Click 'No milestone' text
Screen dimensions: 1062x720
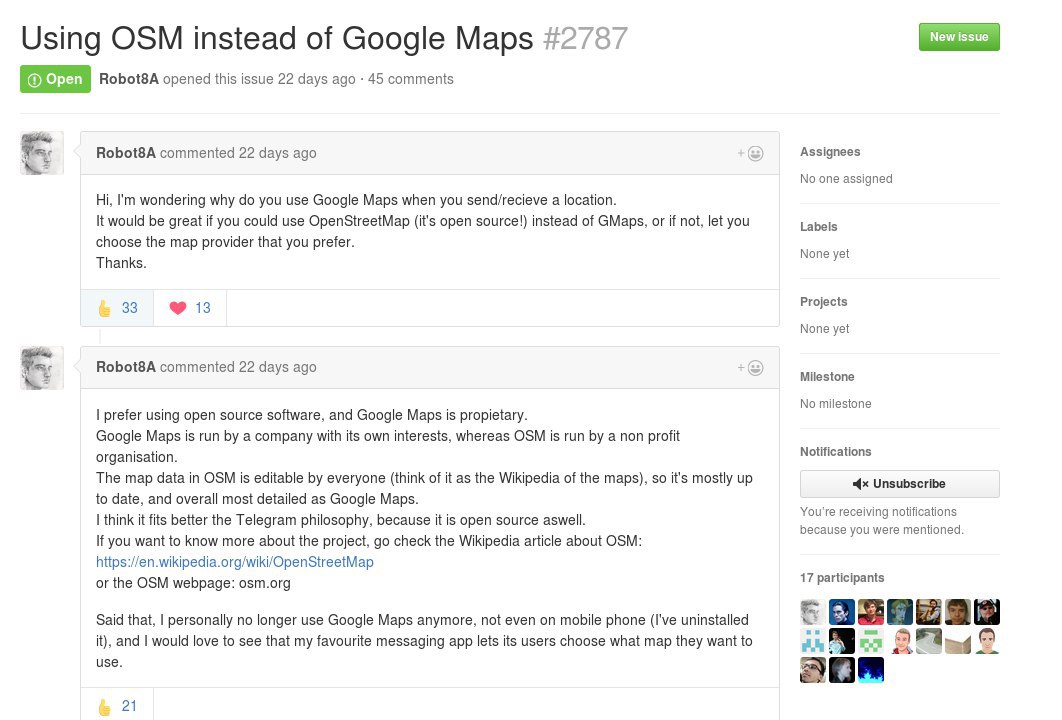[x=835, y=404]
